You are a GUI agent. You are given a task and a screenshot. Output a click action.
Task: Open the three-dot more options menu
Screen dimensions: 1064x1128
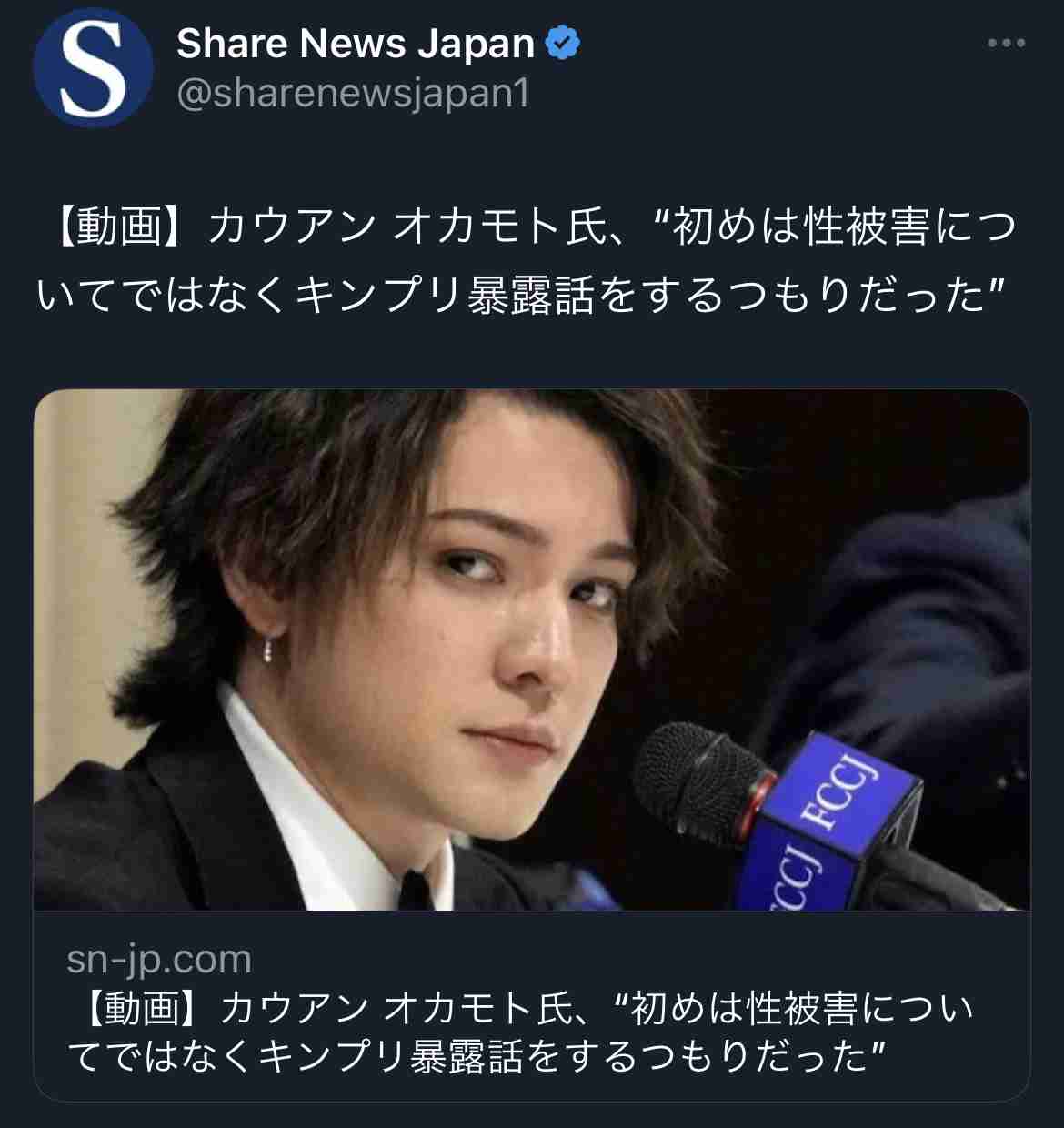(1007, 43)
